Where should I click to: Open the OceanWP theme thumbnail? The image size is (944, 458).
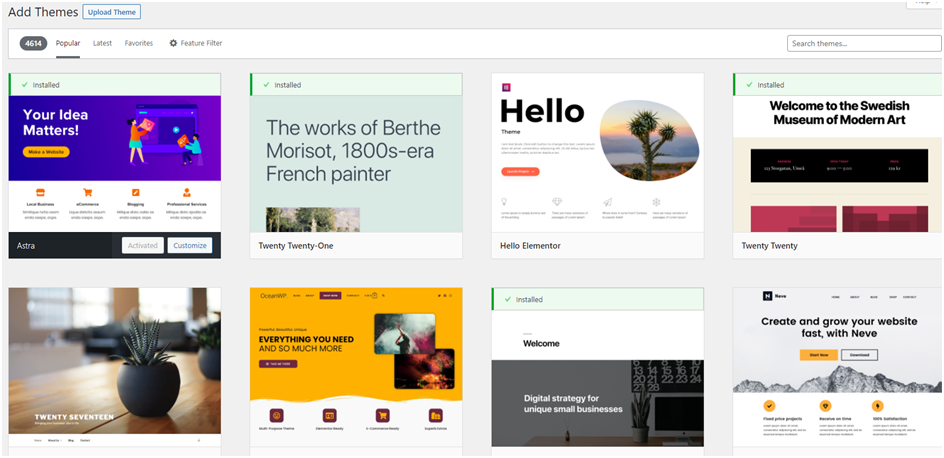[356, 367]
